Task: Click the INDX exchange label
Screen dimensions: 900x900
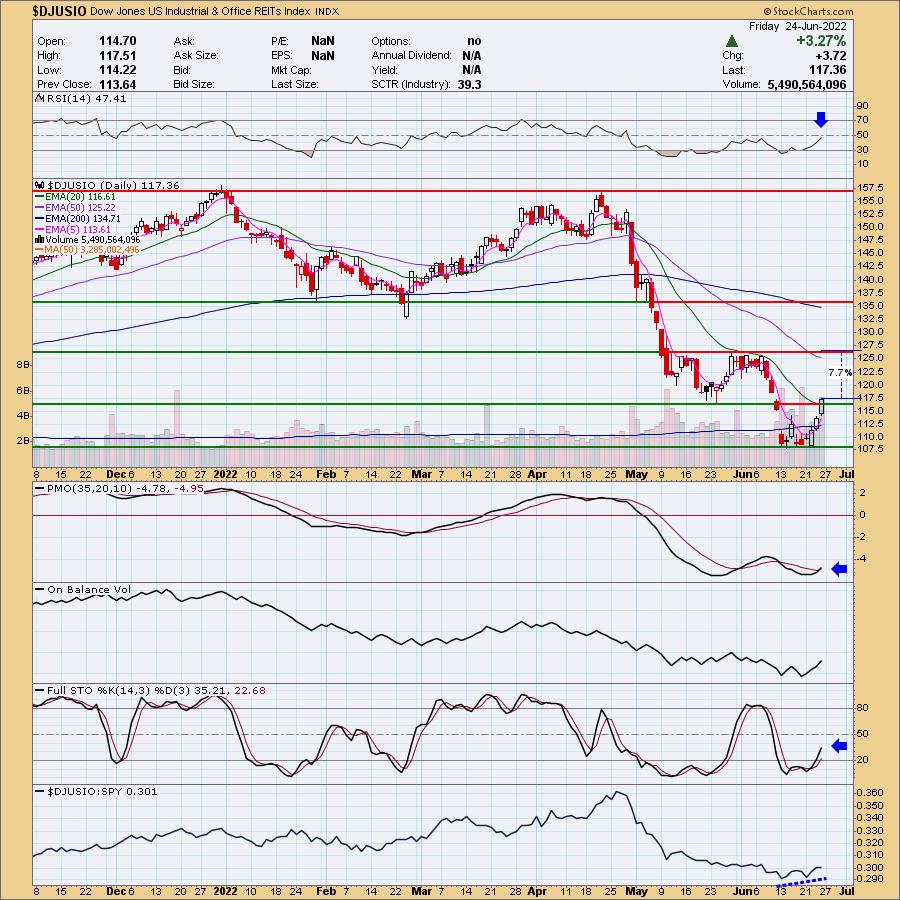Action: [327, 11]
